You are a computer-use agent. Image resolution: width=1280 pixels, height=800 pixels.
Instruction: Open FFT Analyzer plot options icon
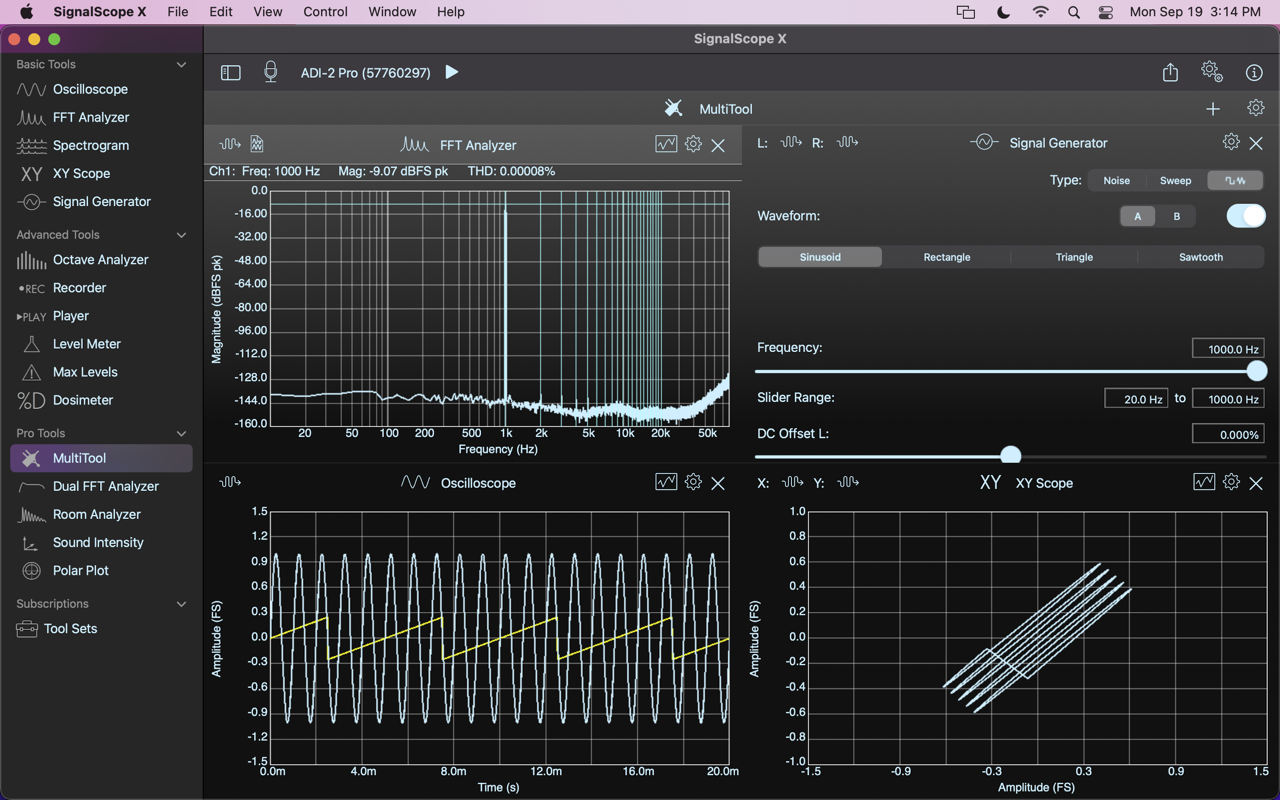coord(666,144)
